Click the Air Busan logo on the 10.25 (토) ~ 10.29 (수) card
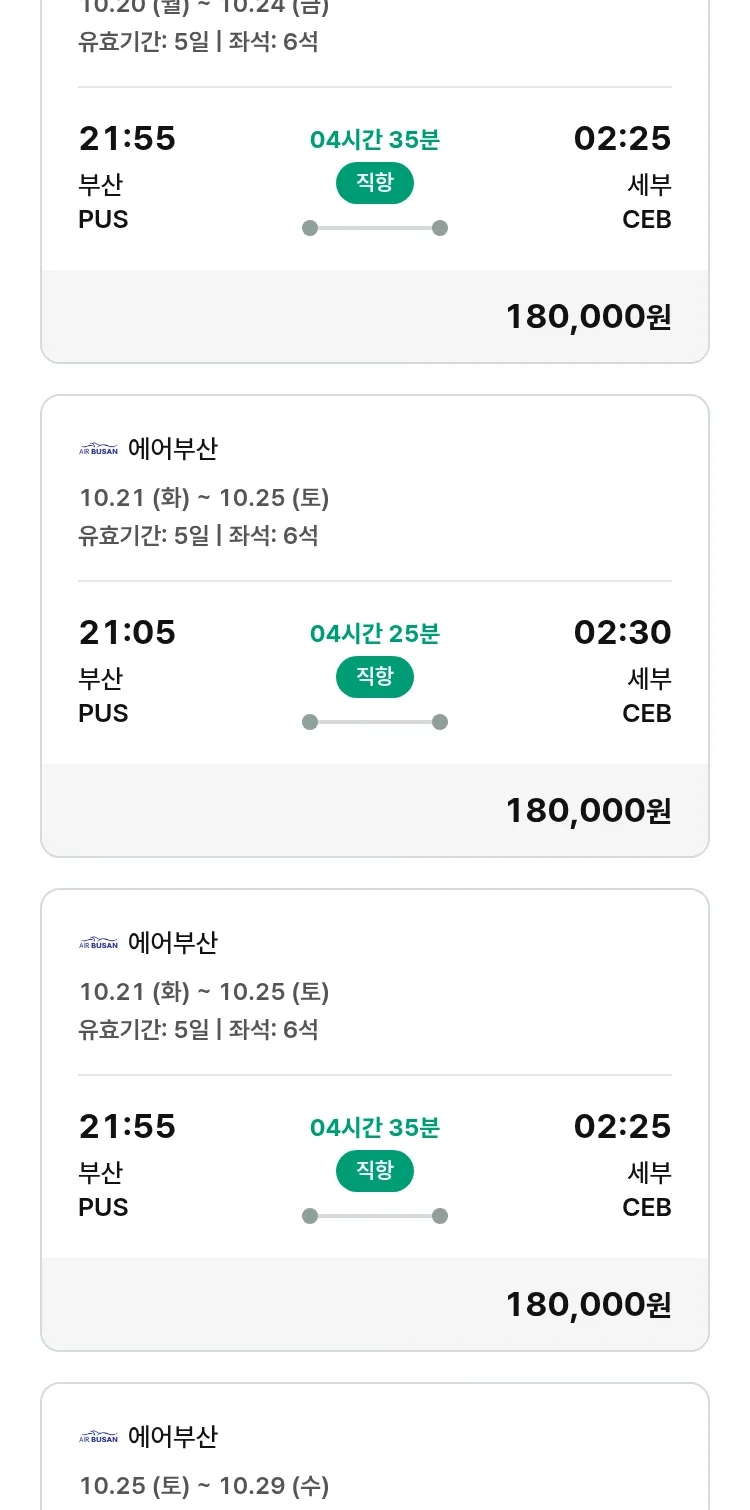The image size is (750, 1510). tap(98, 1437)
